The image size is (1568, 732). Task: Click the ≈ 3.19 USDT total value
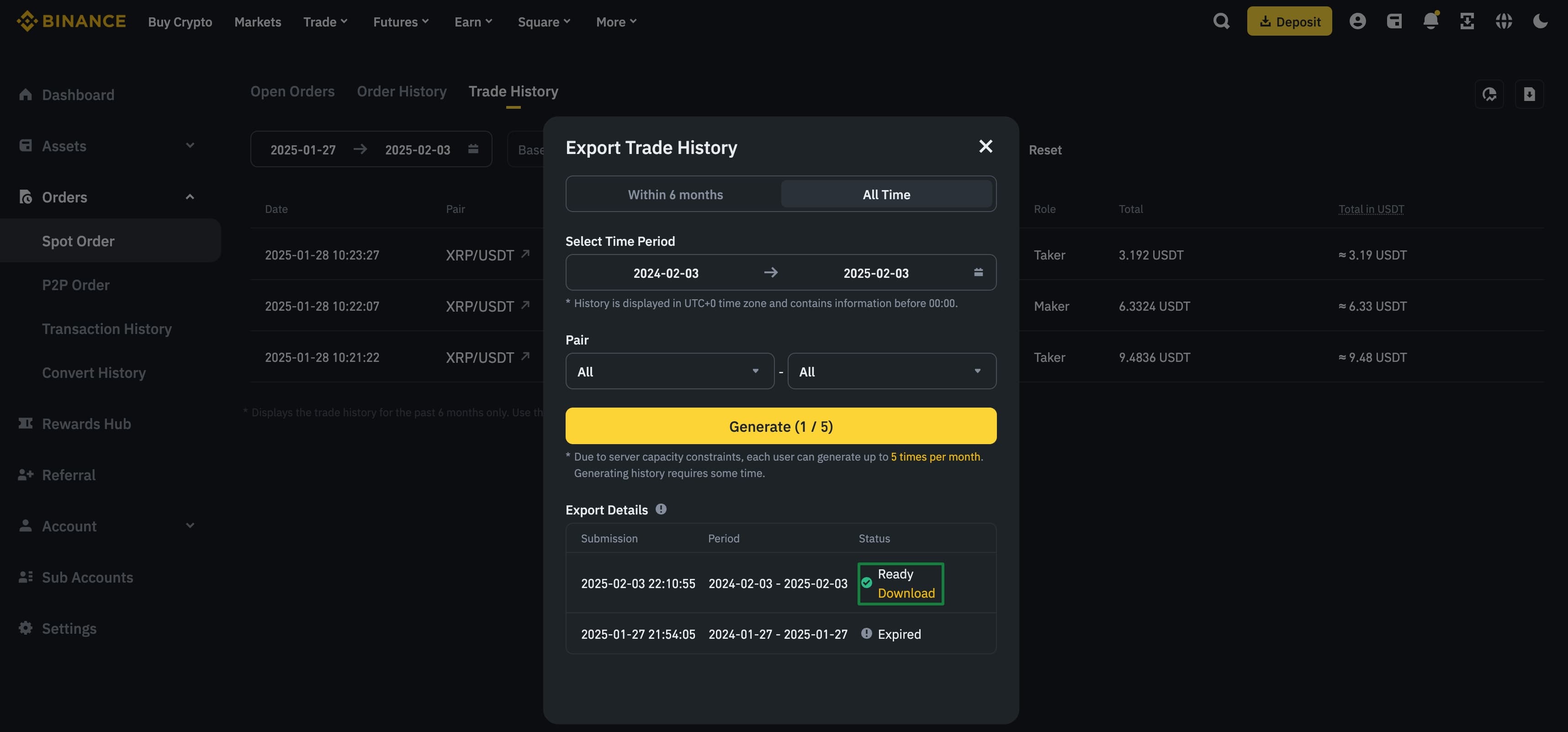1372,255
